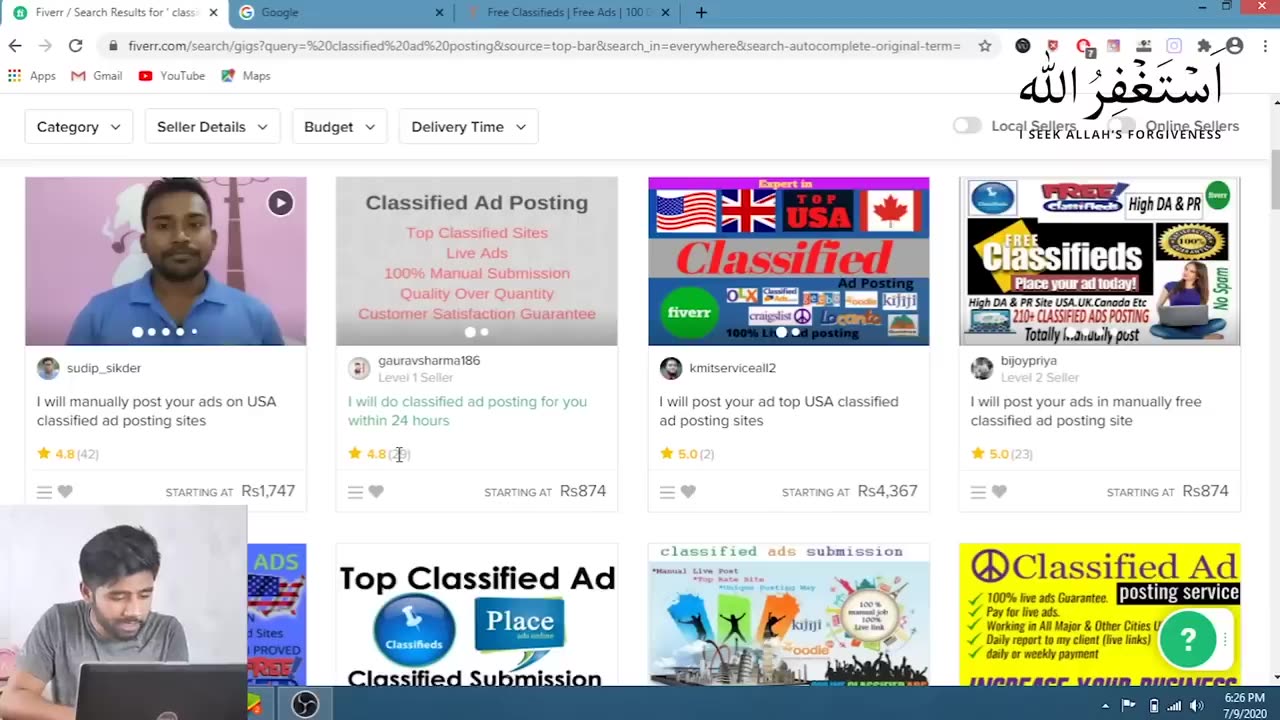Open the Maps bookmark

[246, 76]
